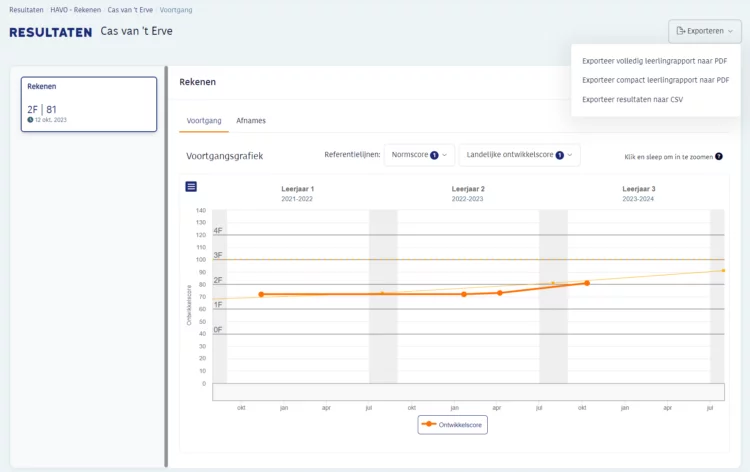Toggle the Ontwikkelscore legend item

[x=452, y=425]
